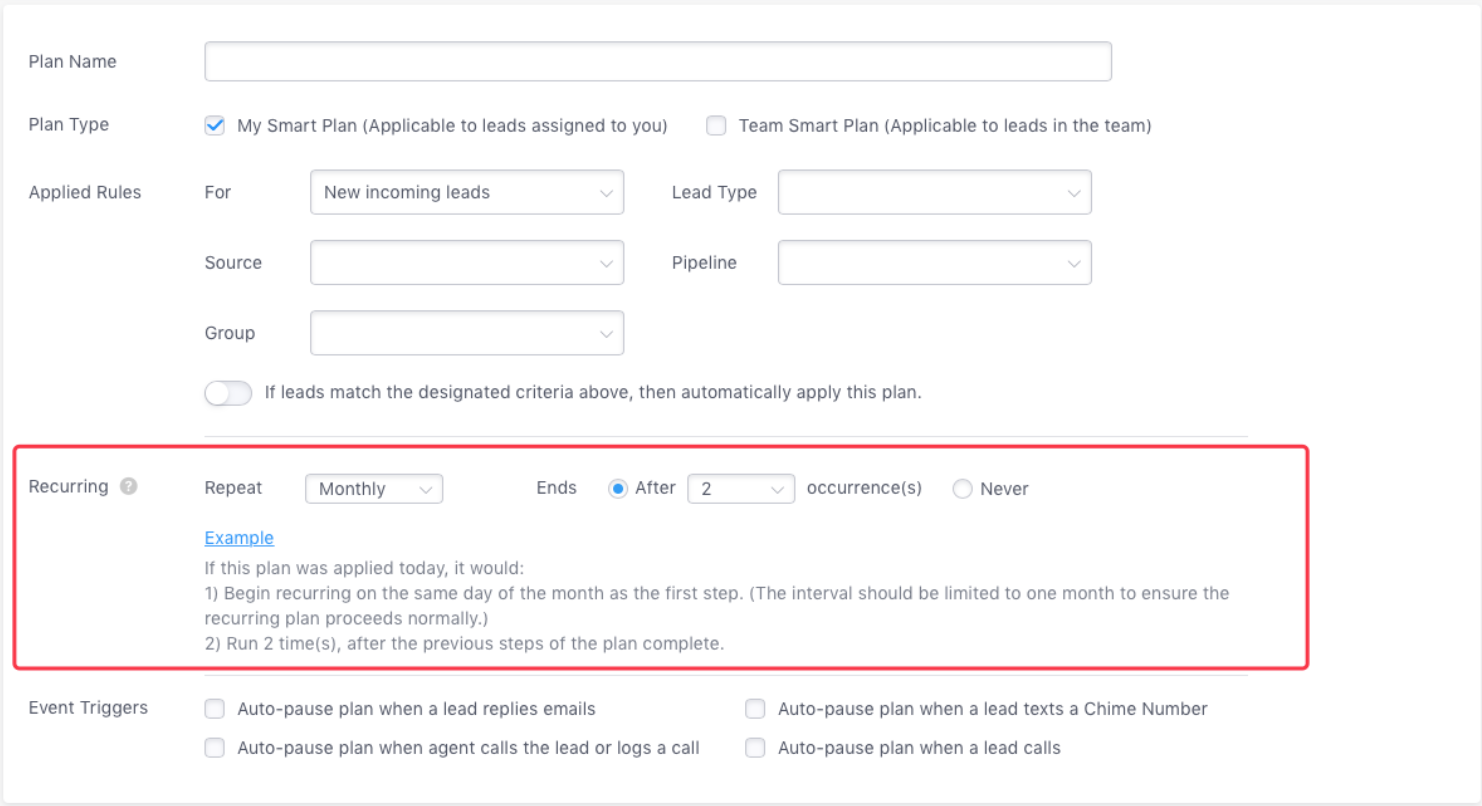Click the Example link

pyautogui.click(x=239, y=538)
